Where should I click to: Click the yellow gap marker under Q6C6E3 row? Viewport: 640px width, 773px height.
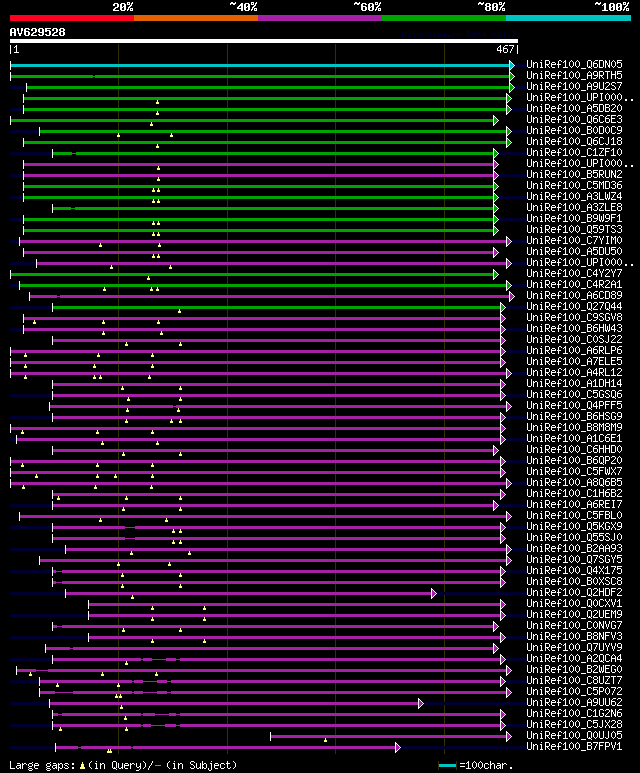151,124
